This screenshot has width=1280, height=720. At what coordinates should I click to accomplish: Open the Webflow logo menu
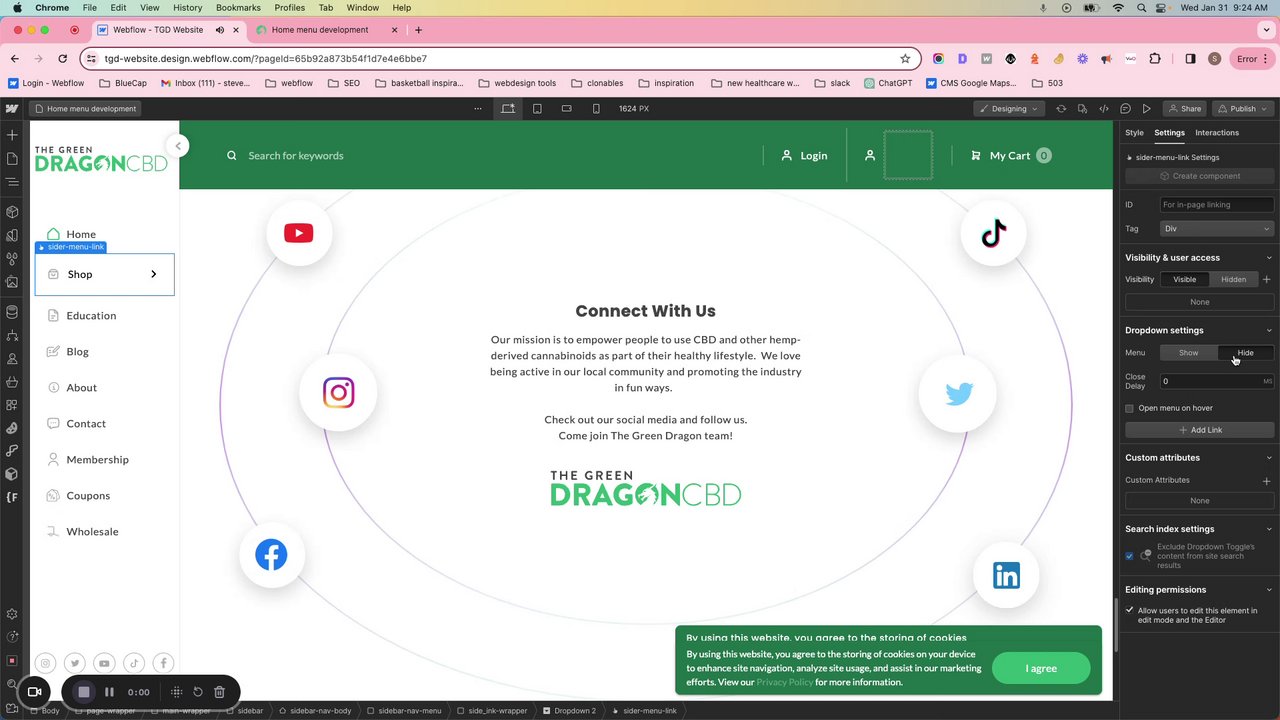coord(12,108)
